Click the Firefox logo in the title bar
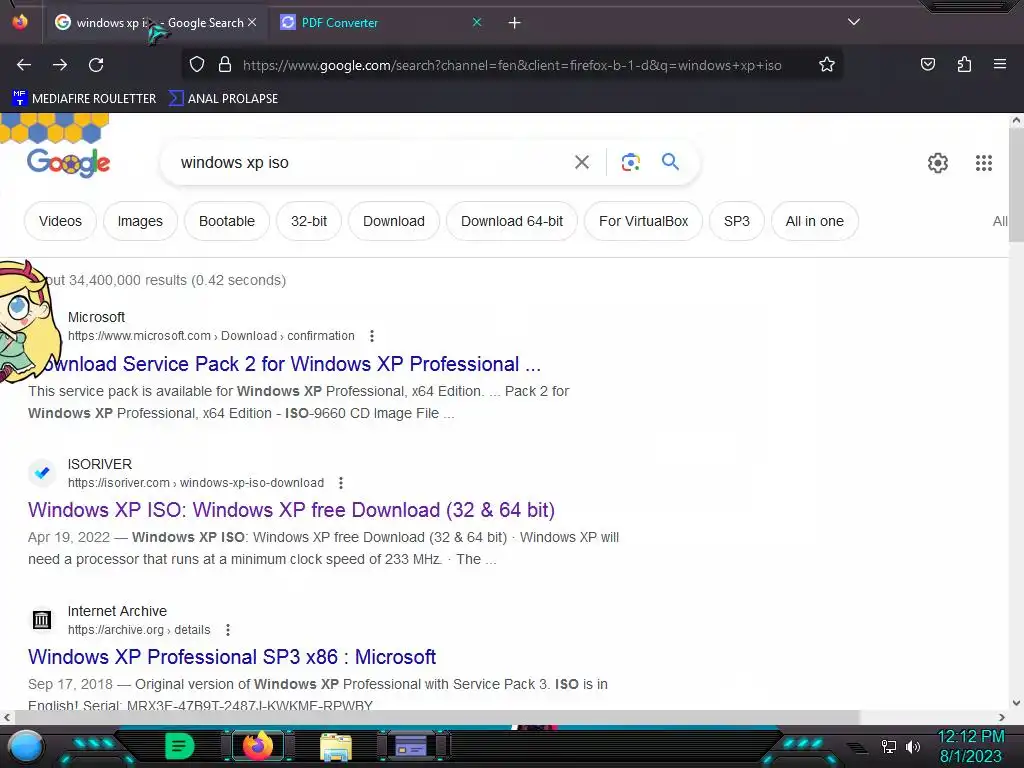The width and height of the screenshot is (1024, 768). coord(20,22)
